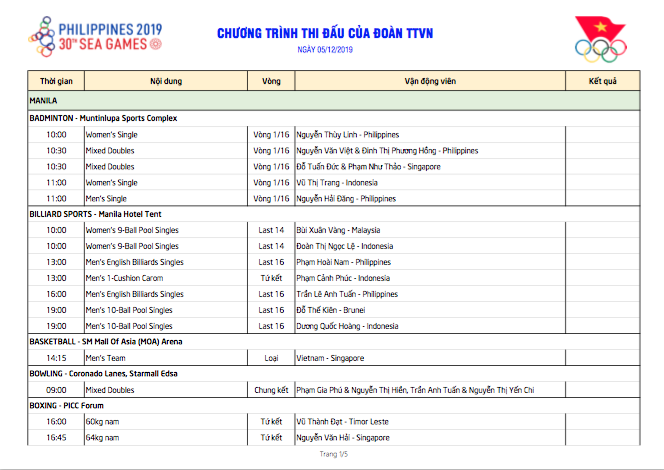The height and width of the screenshot is (470, 664).
Task: Click 'Men's 1-Cushion Carom' event
Action: [x=124, y=278]
